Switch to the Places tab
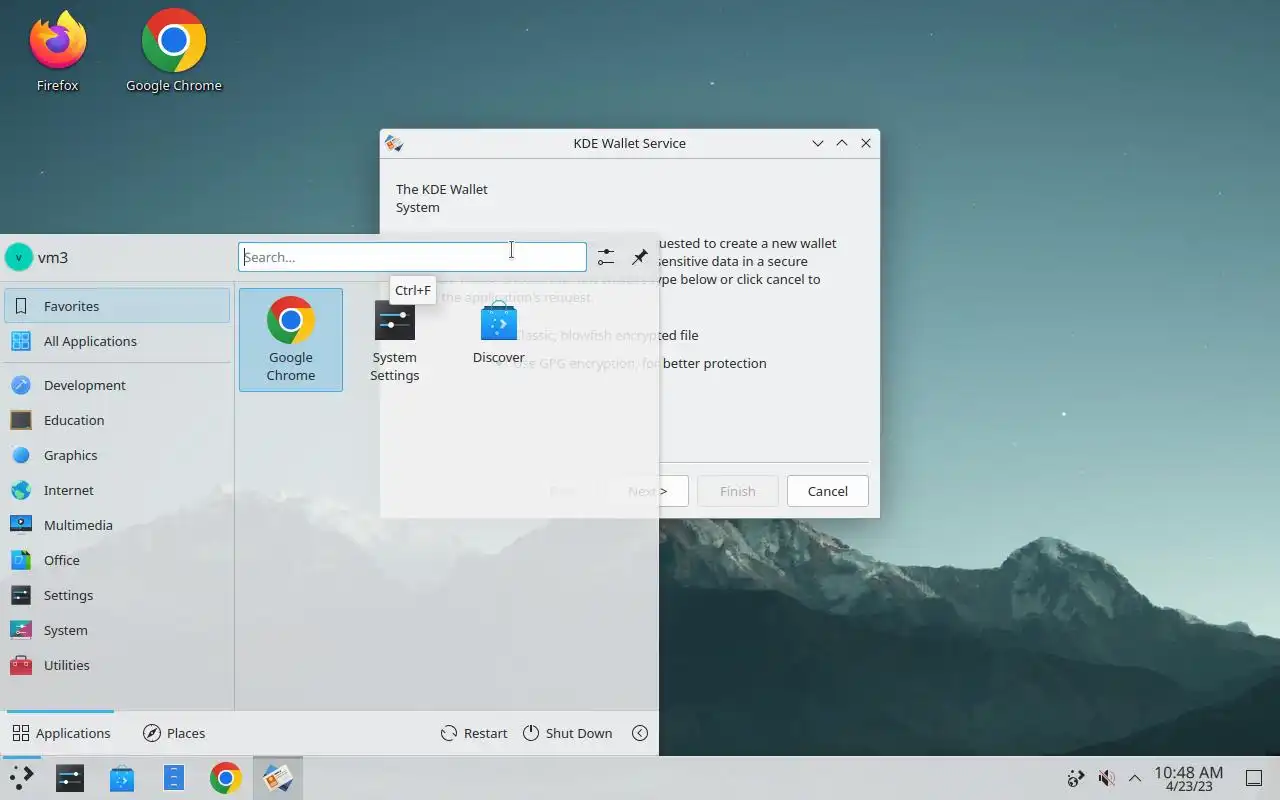Viewport: 1280px width, 800px height. [x=174, y=733]
